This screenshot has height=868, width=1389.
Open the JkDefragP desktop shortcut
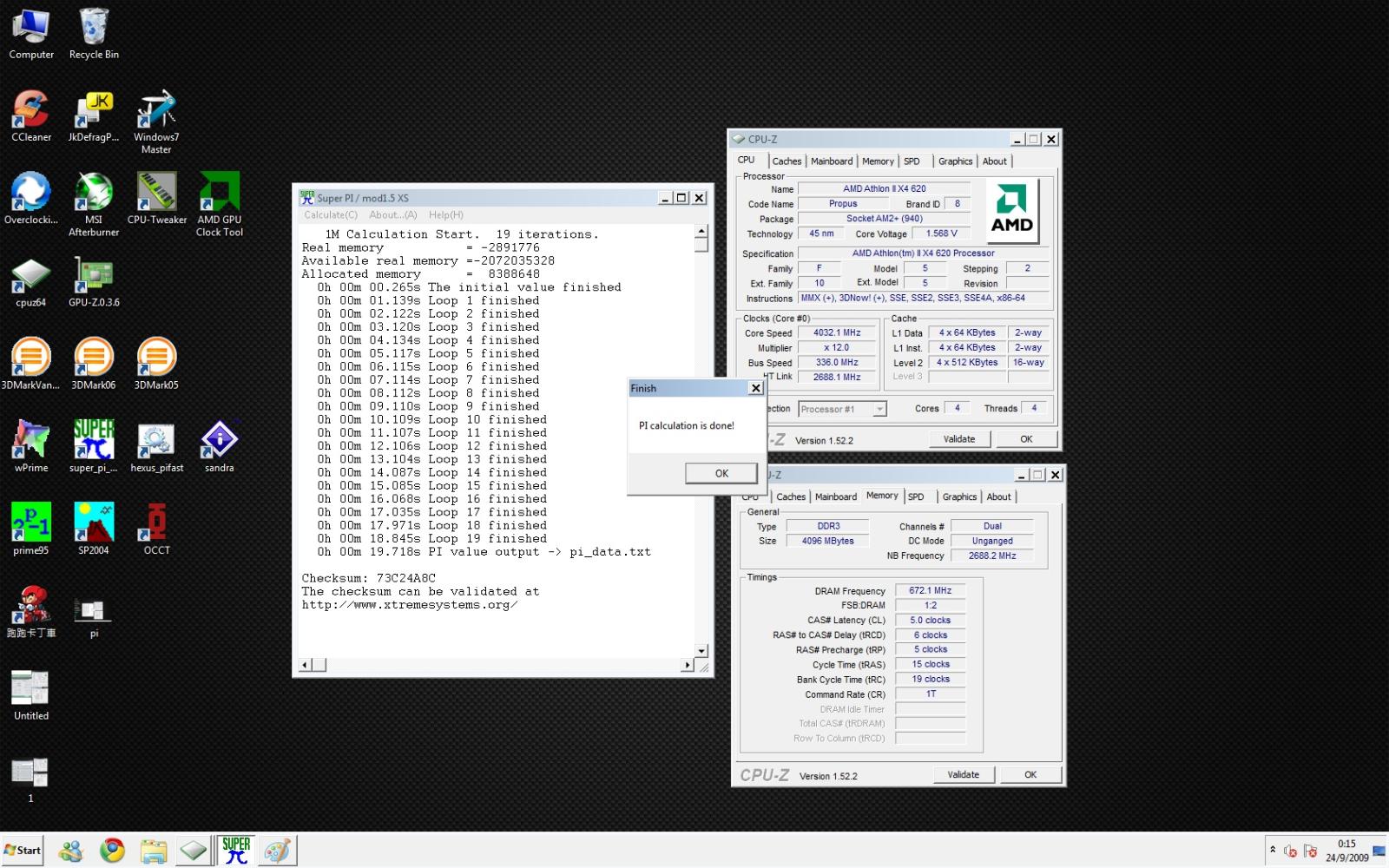94,116
